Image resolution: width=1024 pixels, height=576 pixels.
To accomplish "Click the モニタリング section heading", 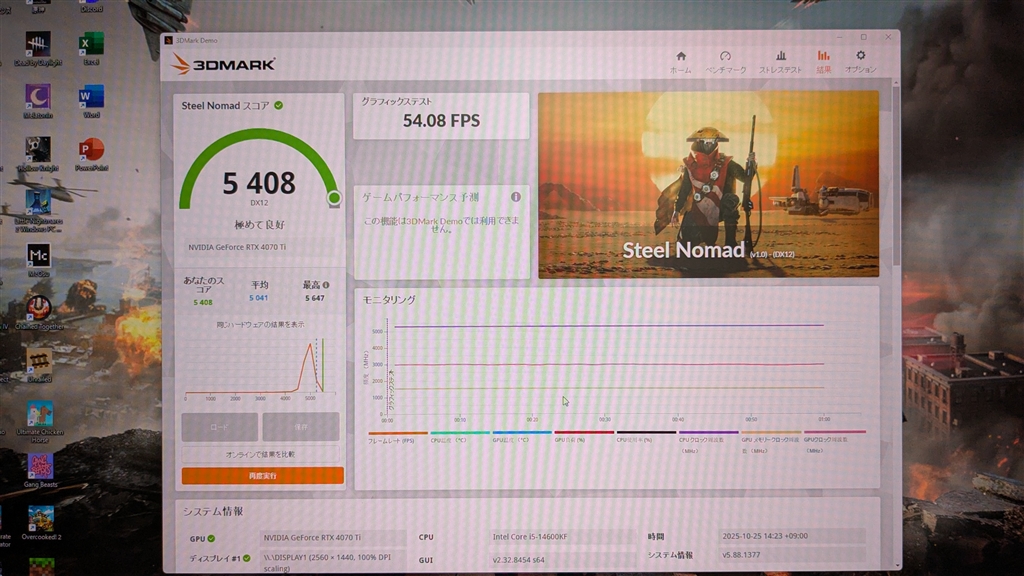I will point(389,300).
